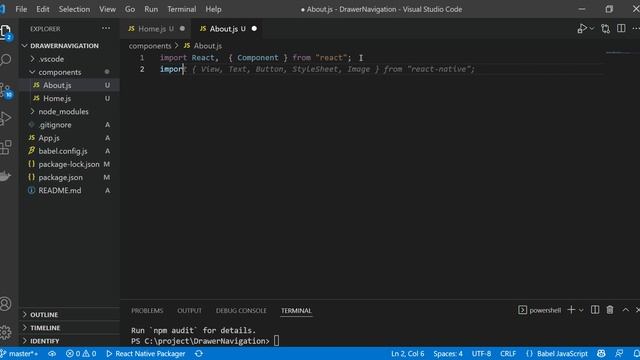The height and width of the screenshot is (360, 640).
Task: Split the terminal panel
Action: (x=595, y=310)
